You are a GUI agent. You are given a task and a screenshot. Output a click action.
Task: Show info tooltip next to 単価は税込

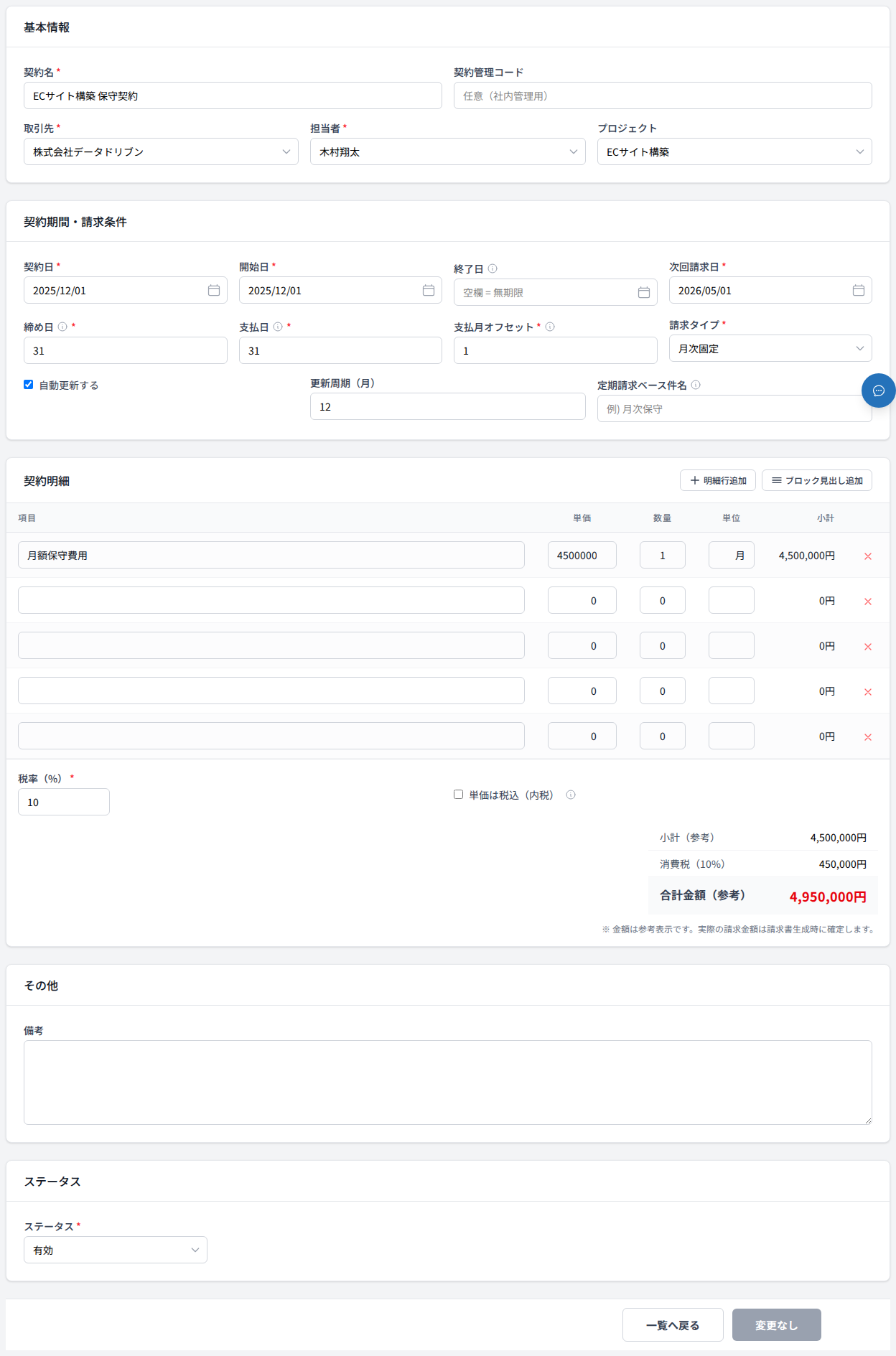point(571,795)
